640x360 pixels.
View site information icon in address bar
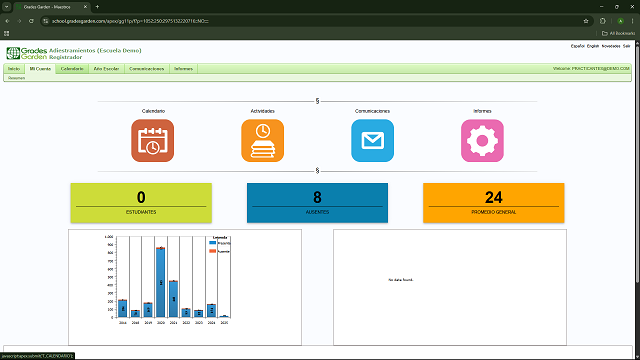46,21
